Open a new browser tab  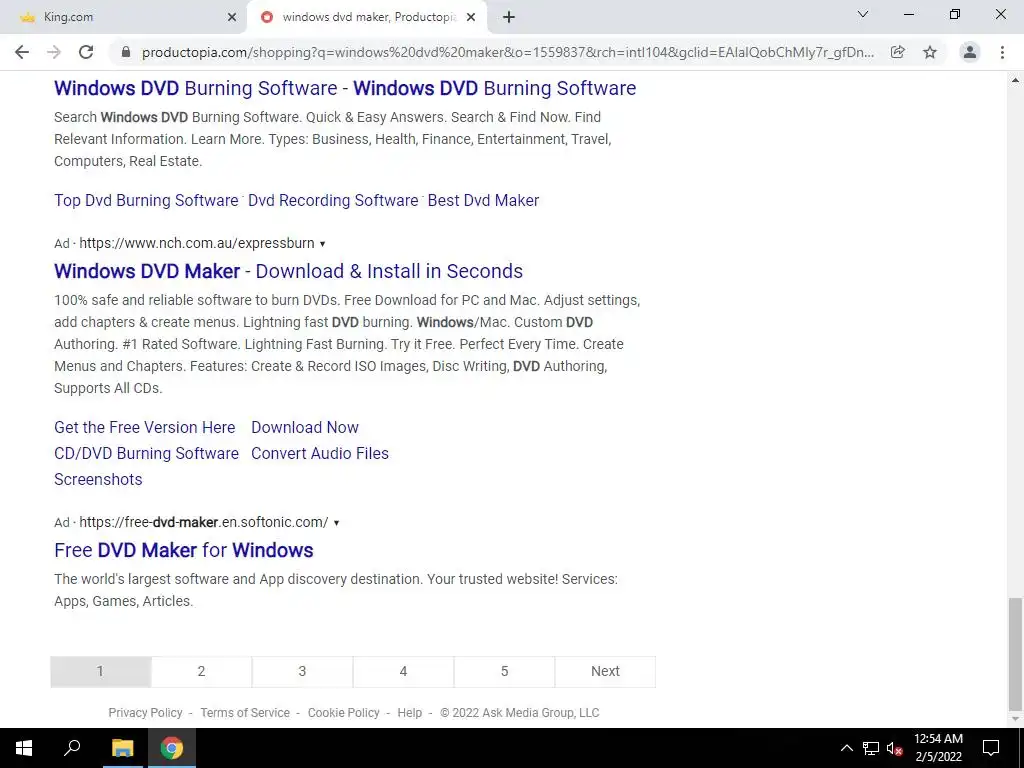coord(509,17)
